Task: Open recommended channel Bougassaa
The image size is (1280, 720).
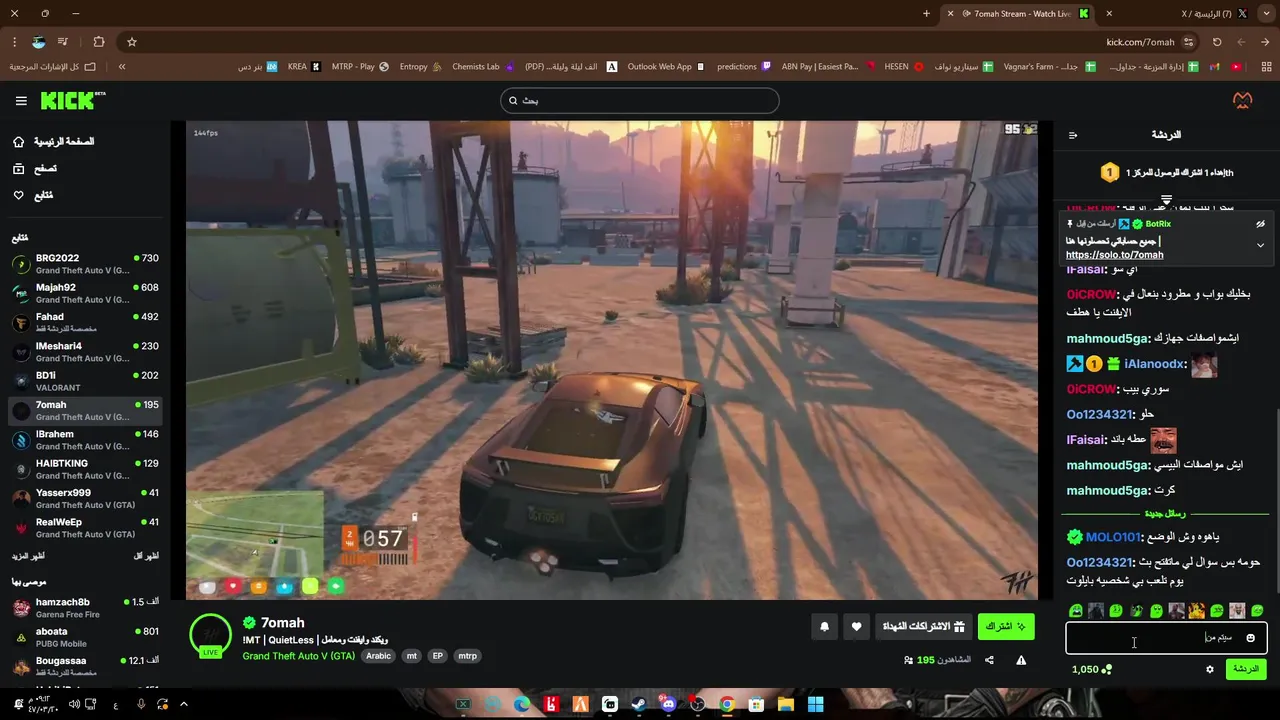Action: pos(85,666)
